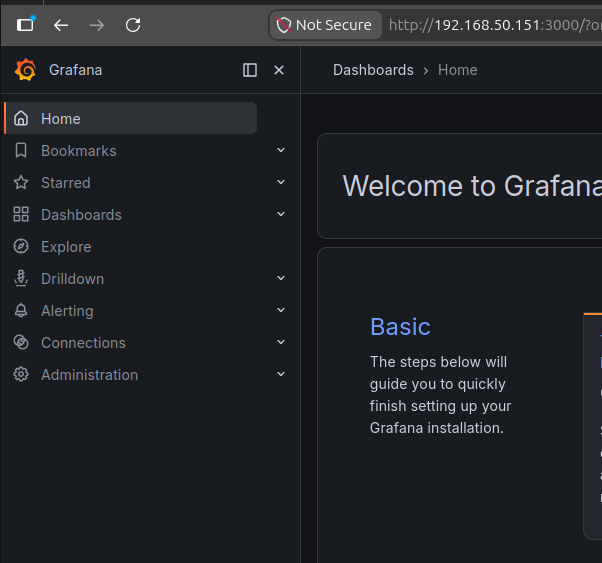This screenshot has height=563, width=602.
Task: Expand the Dashboards section chevron
Action: pyautogui.click(x=281, y=214)
